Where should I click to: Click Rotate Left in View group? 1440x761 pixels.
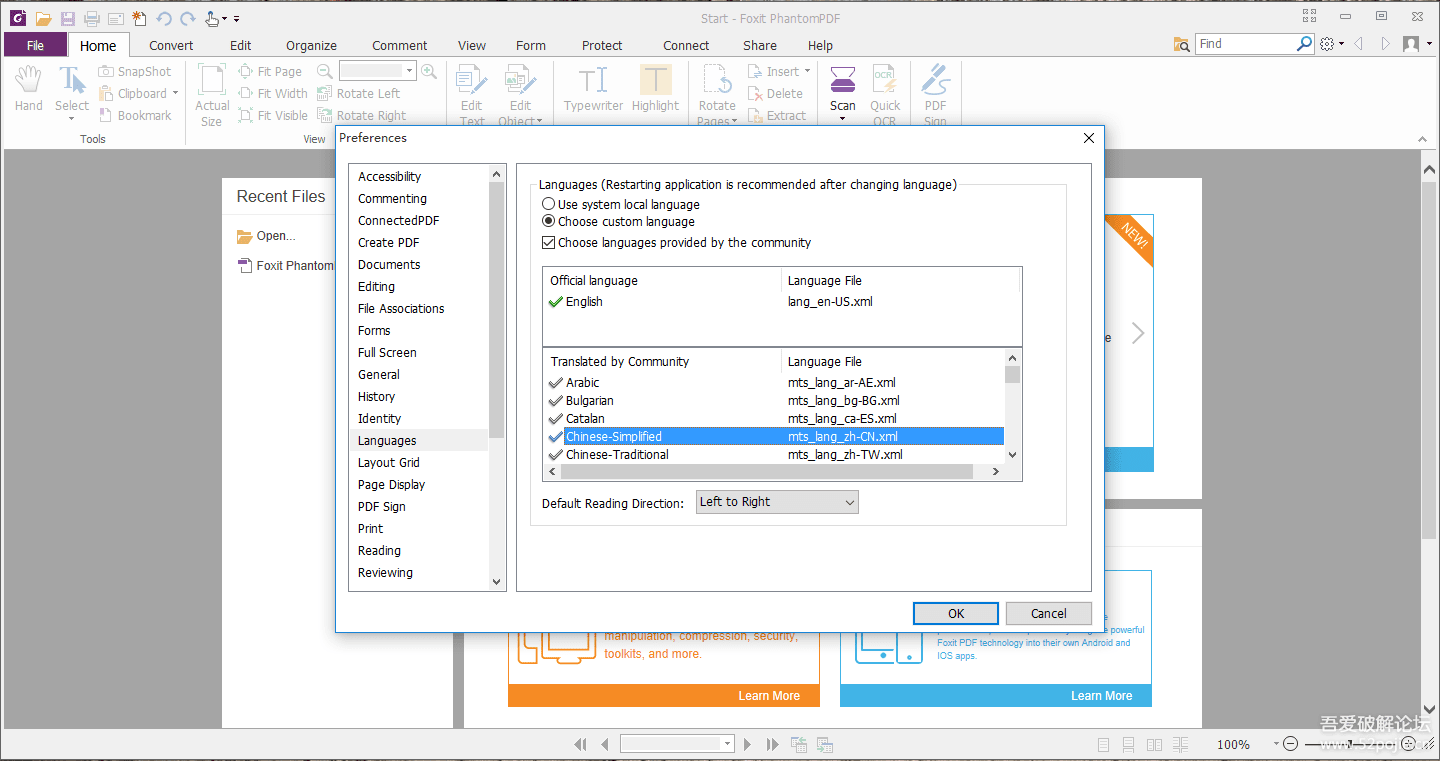point(359,94)
